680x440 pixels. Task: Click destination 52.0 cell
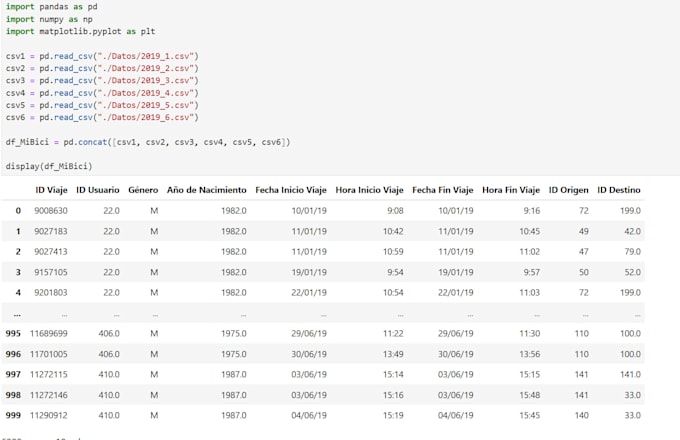[632, 272]
